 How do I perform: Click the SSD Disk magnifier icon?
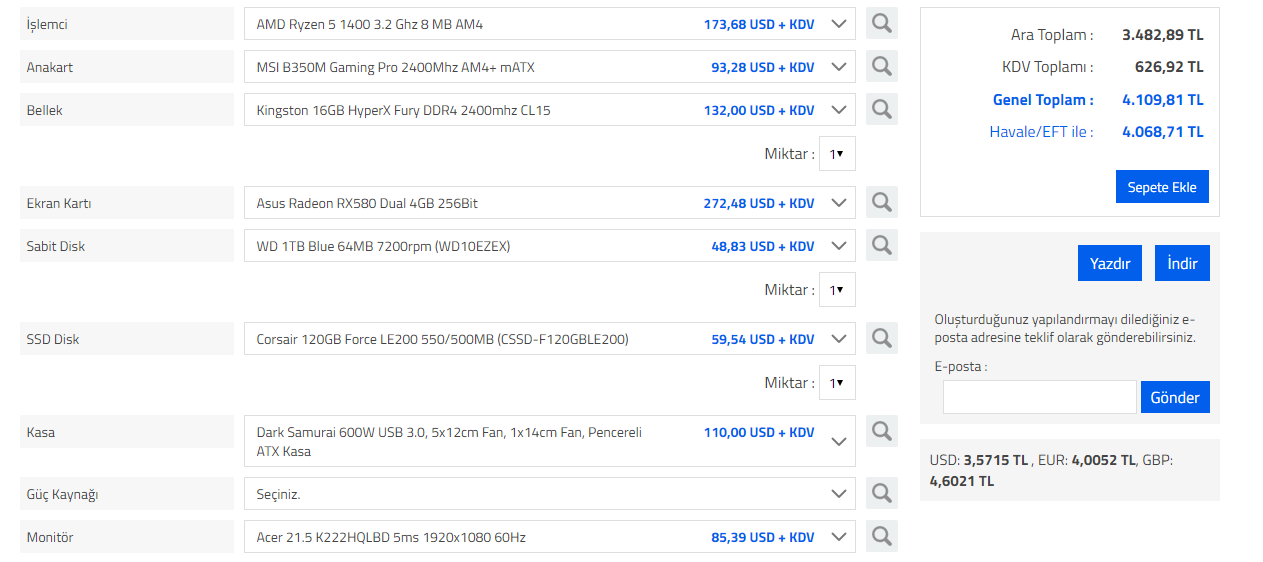[881, 338]
